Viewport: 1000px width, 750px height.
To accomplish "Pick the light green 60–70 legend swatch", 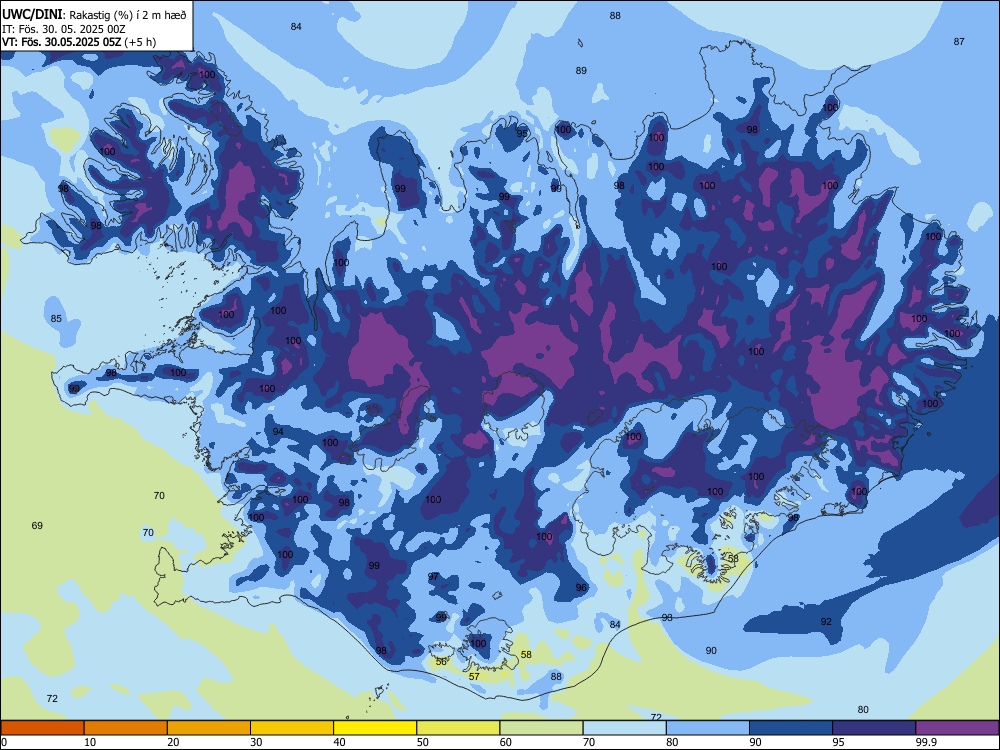I will point(541,728).
